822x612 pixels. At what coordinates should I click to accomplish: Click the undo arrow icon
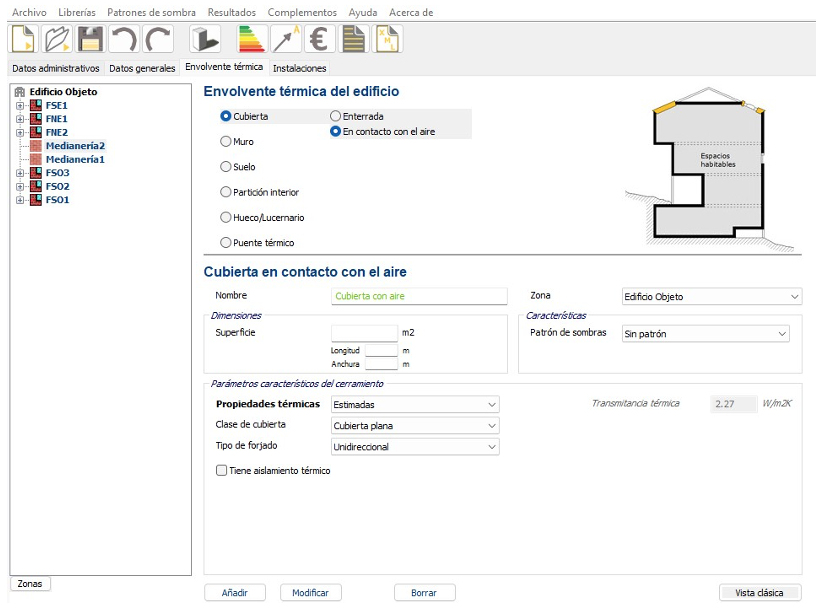(124, 40)
